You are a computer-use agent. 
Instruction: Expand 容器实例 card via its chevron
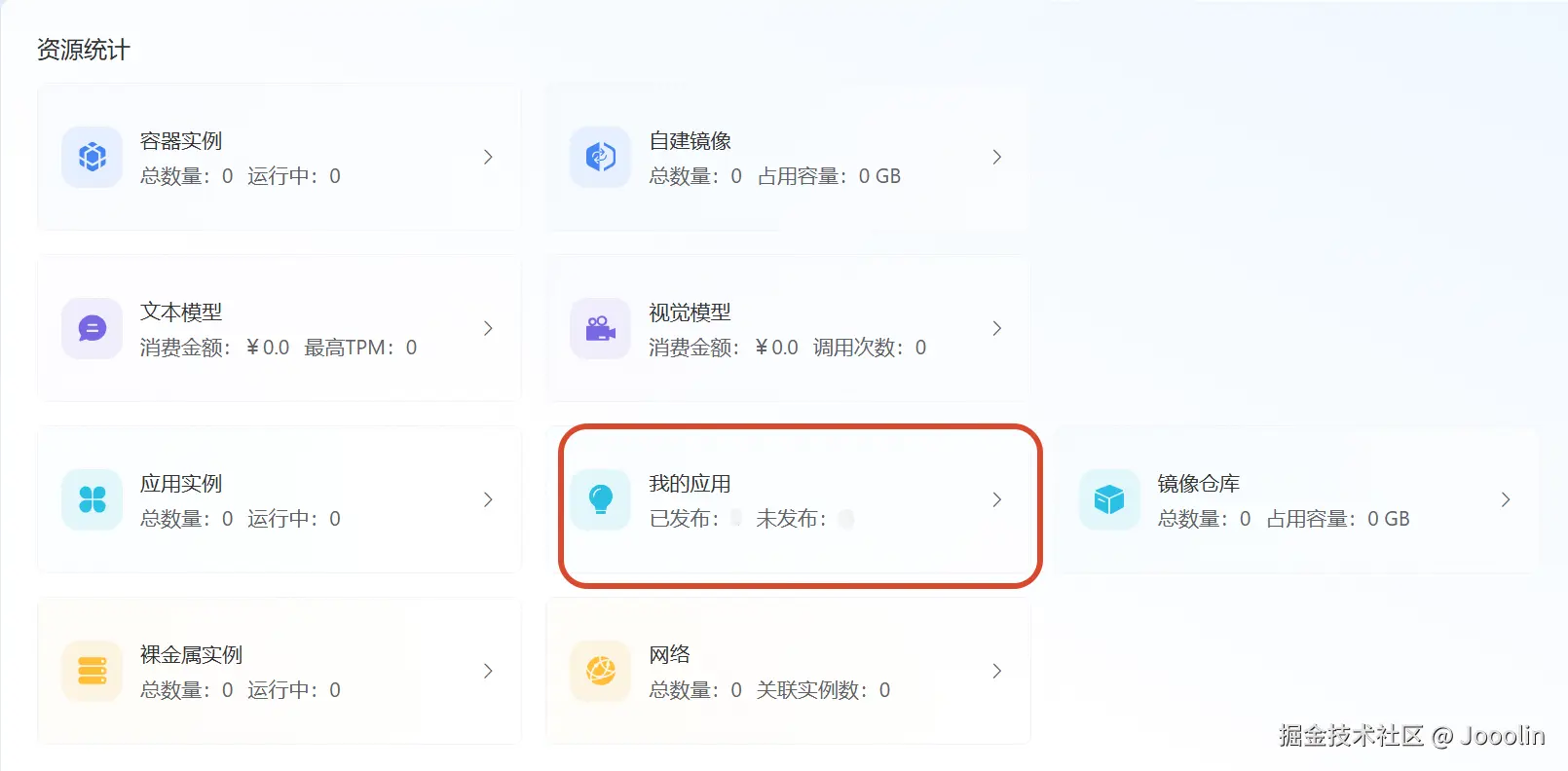click(x=488, y=157)
